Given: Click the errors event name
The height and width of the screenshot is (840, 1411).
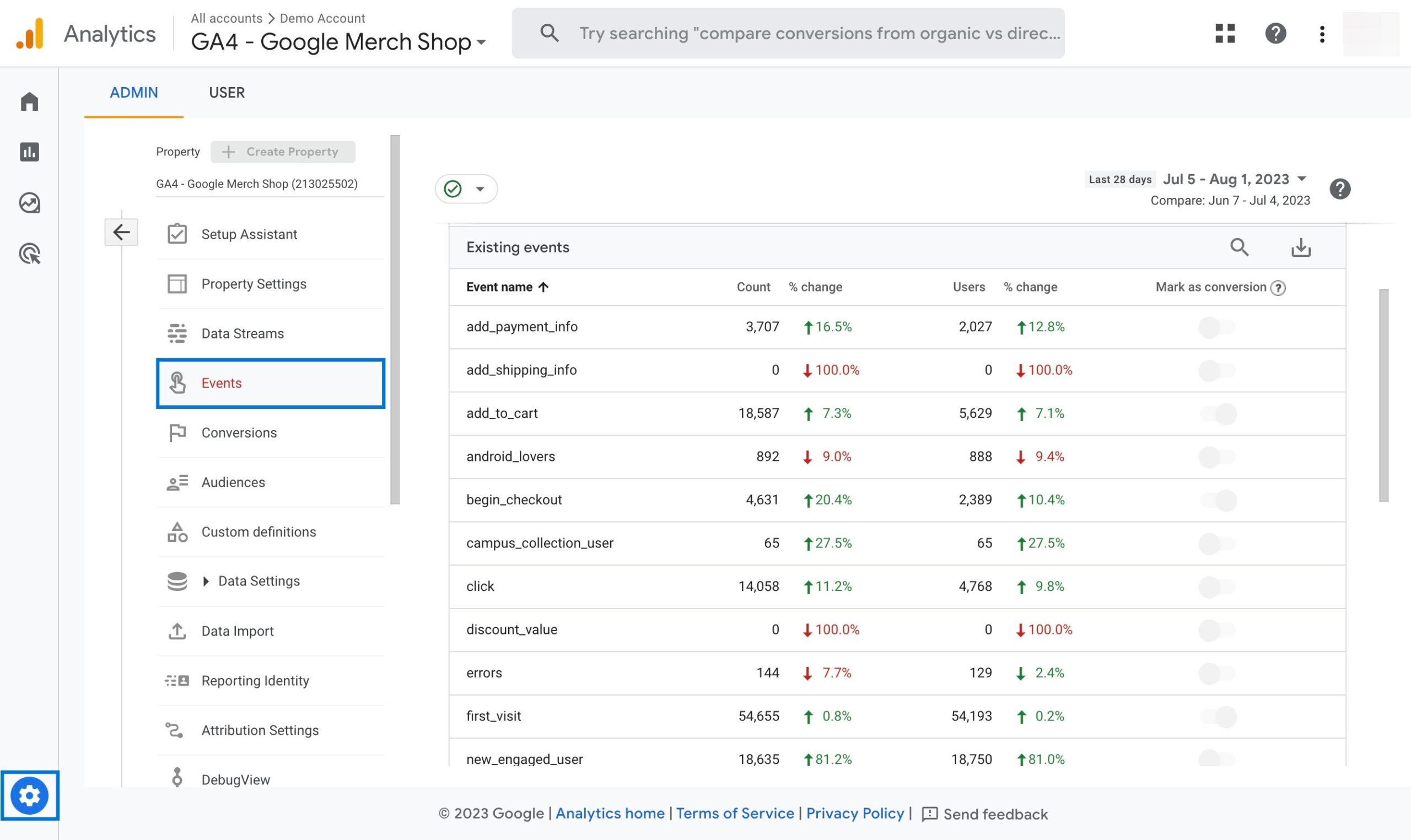Looking at the screenshot, I should (484, 672).
